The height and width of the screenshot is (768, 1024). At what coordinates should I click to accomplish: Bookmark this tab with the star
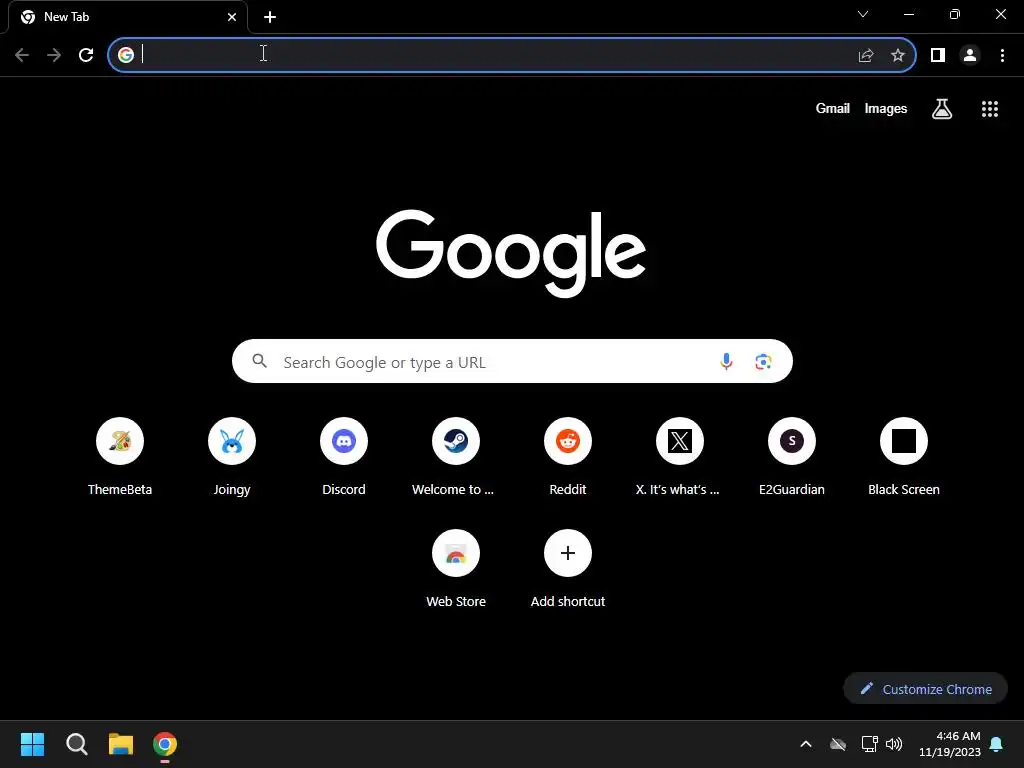click(898, 55)
